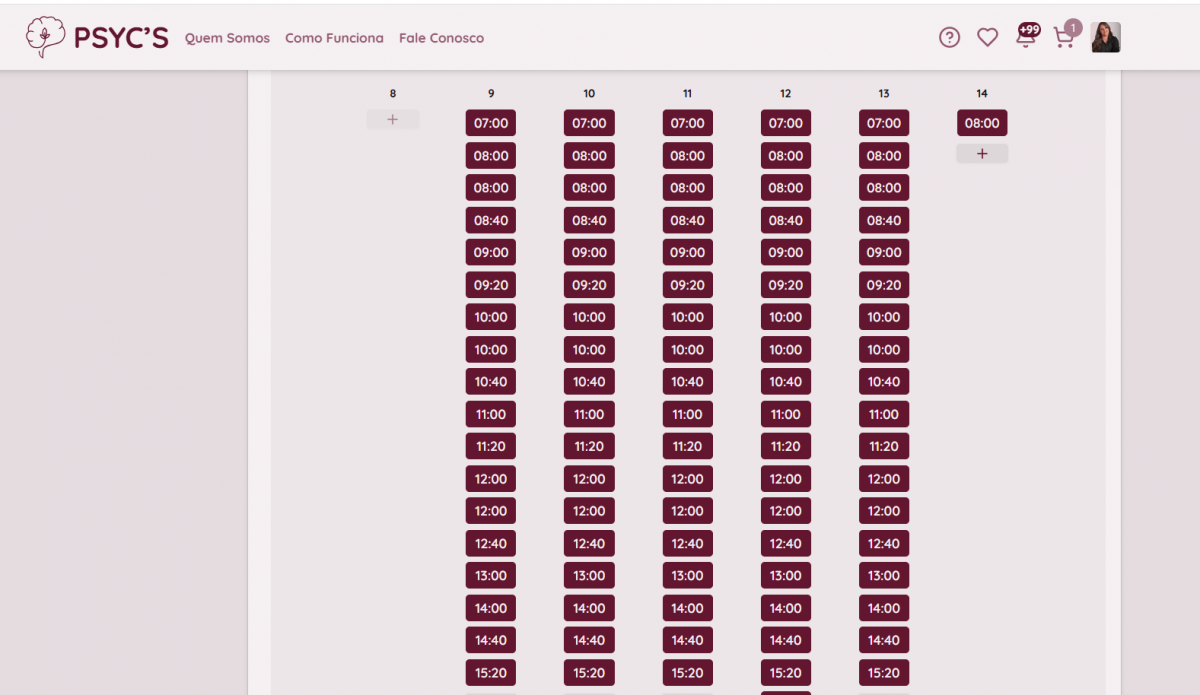Click the 14:40 slot on day 13
The width and height of the screenshot is (1200, 695).
[x=883, y=640]
